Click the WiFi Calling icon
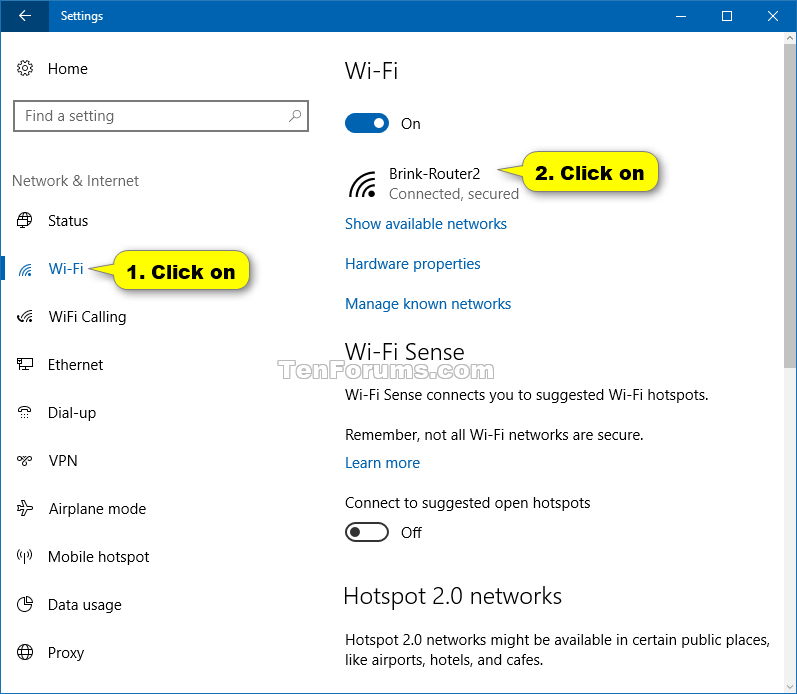This screenshot has height=694, width=797. [25, 317]
